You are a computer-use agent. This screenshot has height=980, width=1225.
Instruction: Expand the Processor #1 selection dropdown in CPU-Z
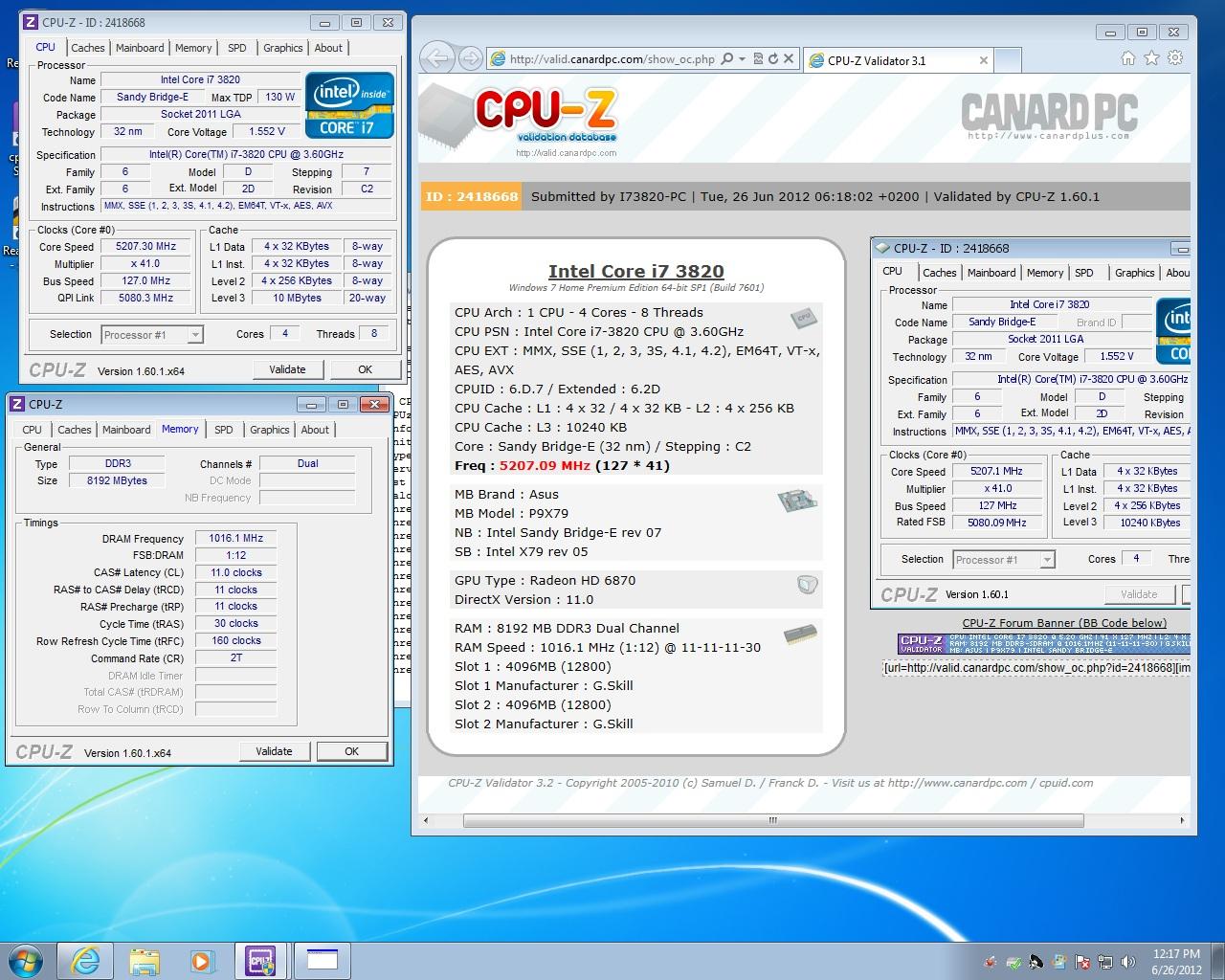coord(195,335)
